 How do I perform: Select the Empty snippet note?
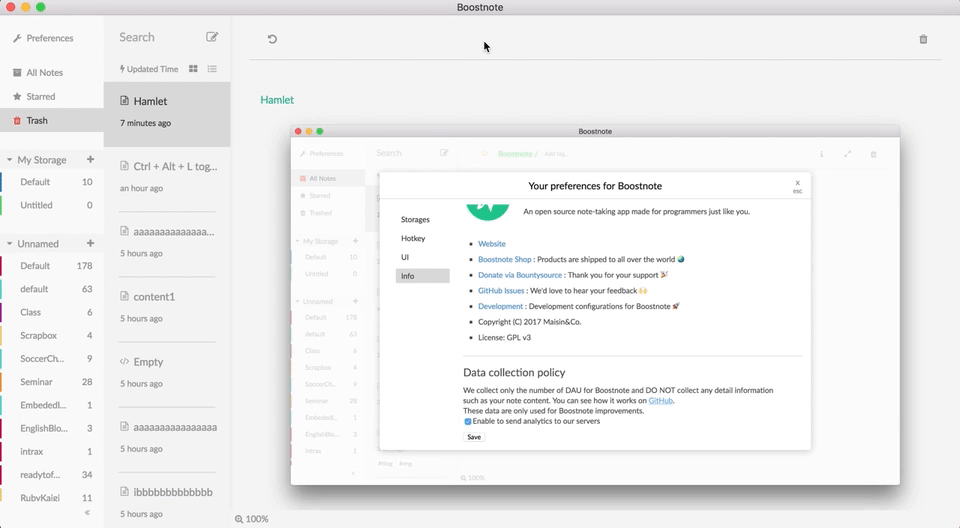tap(167, 374)
